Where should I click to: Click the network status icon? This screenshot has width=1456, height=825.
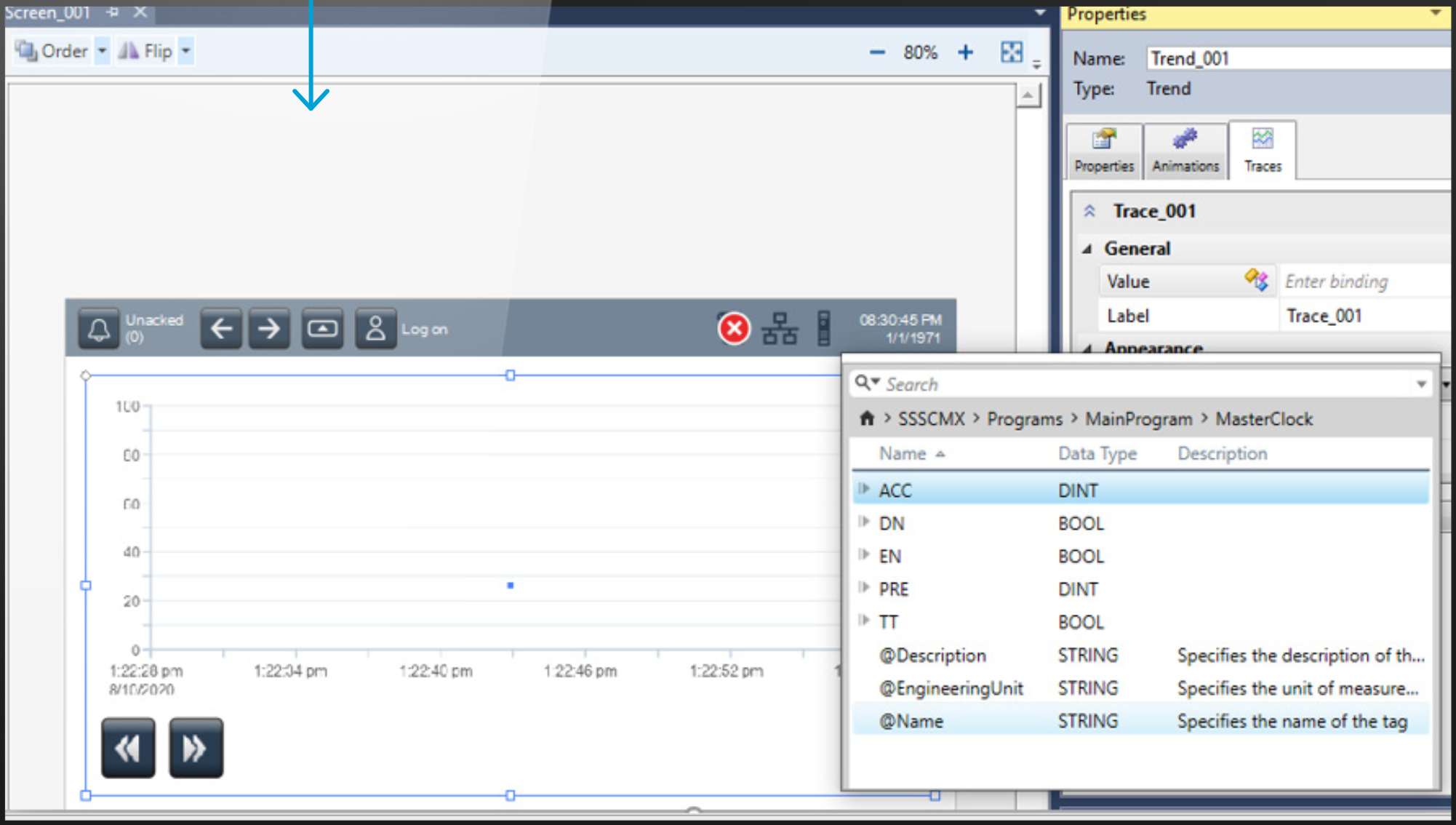pos(780,329)
